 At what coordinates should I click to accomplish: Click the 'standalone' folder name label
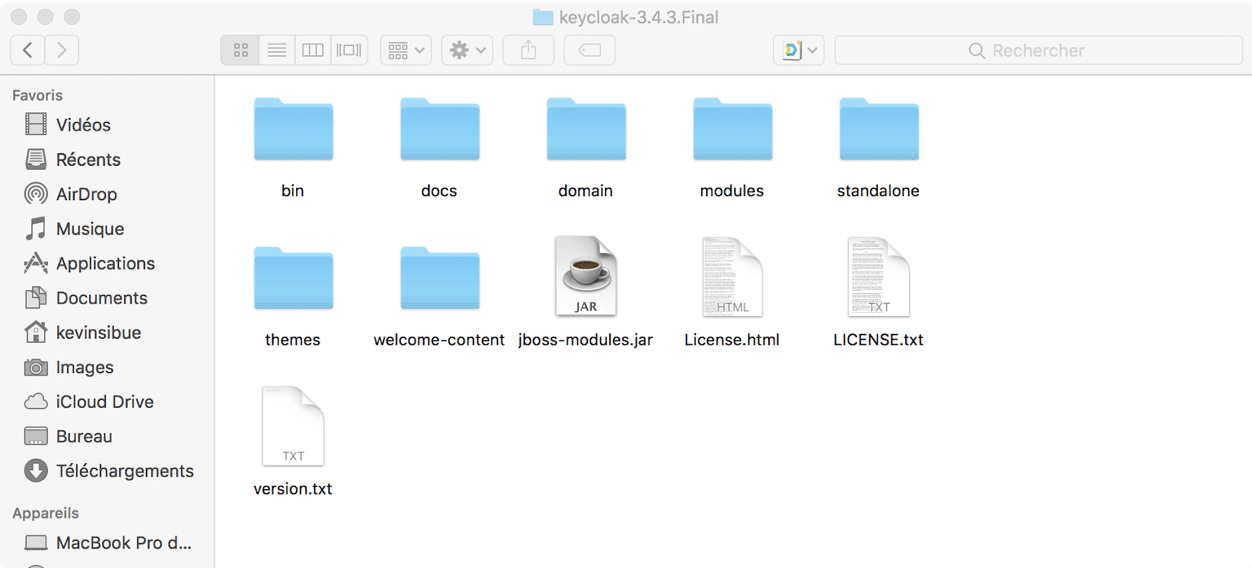878,191
